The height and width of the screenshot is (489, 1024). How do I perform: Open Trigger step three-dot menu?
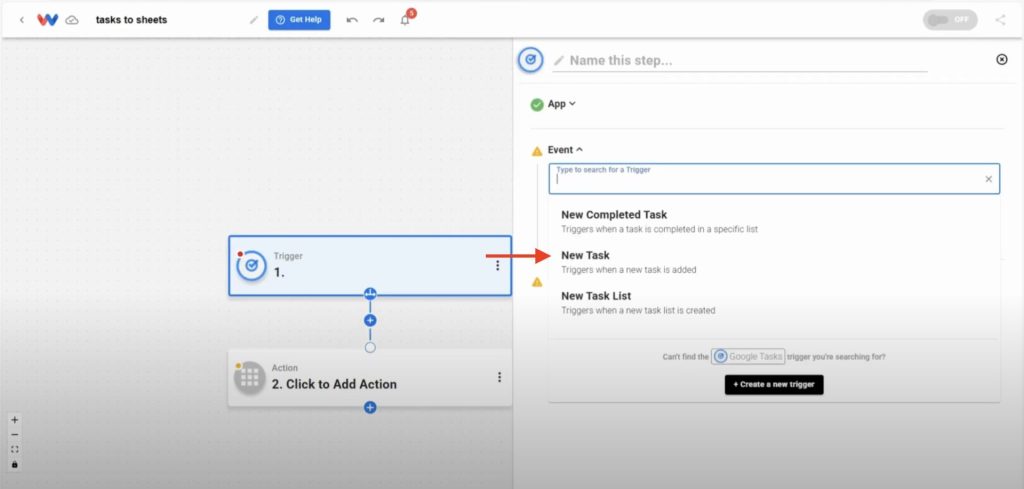tap(498, 265)
